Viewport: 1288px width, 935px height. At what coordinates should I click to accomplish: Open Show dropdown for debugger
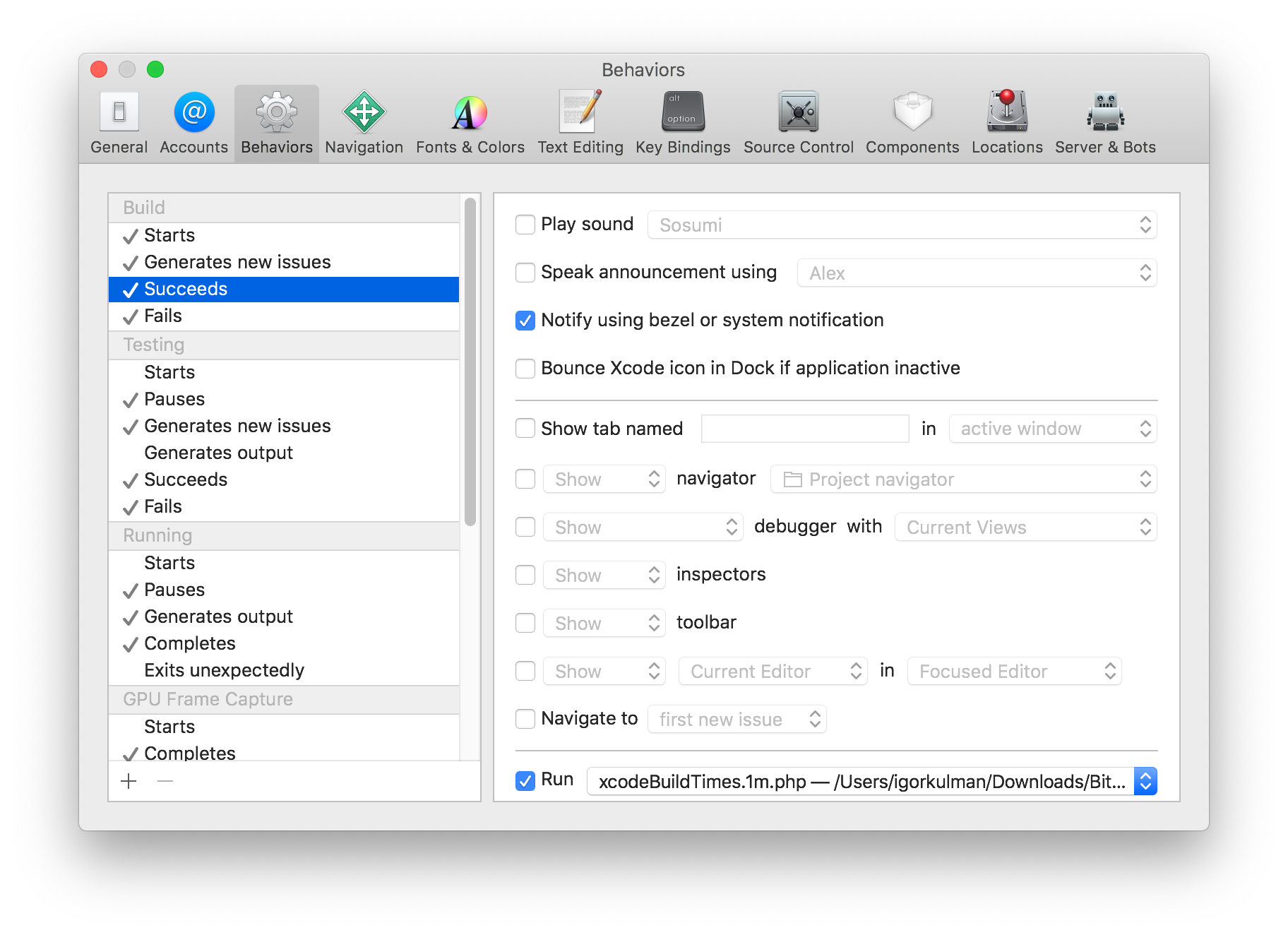(643, 528)
